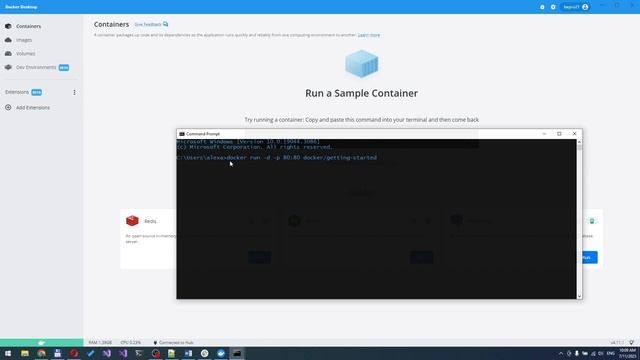This screenshot has height=360, width=640.
Task: Open second purple Visual Studio taskbar icon
Action: (123, 353)
